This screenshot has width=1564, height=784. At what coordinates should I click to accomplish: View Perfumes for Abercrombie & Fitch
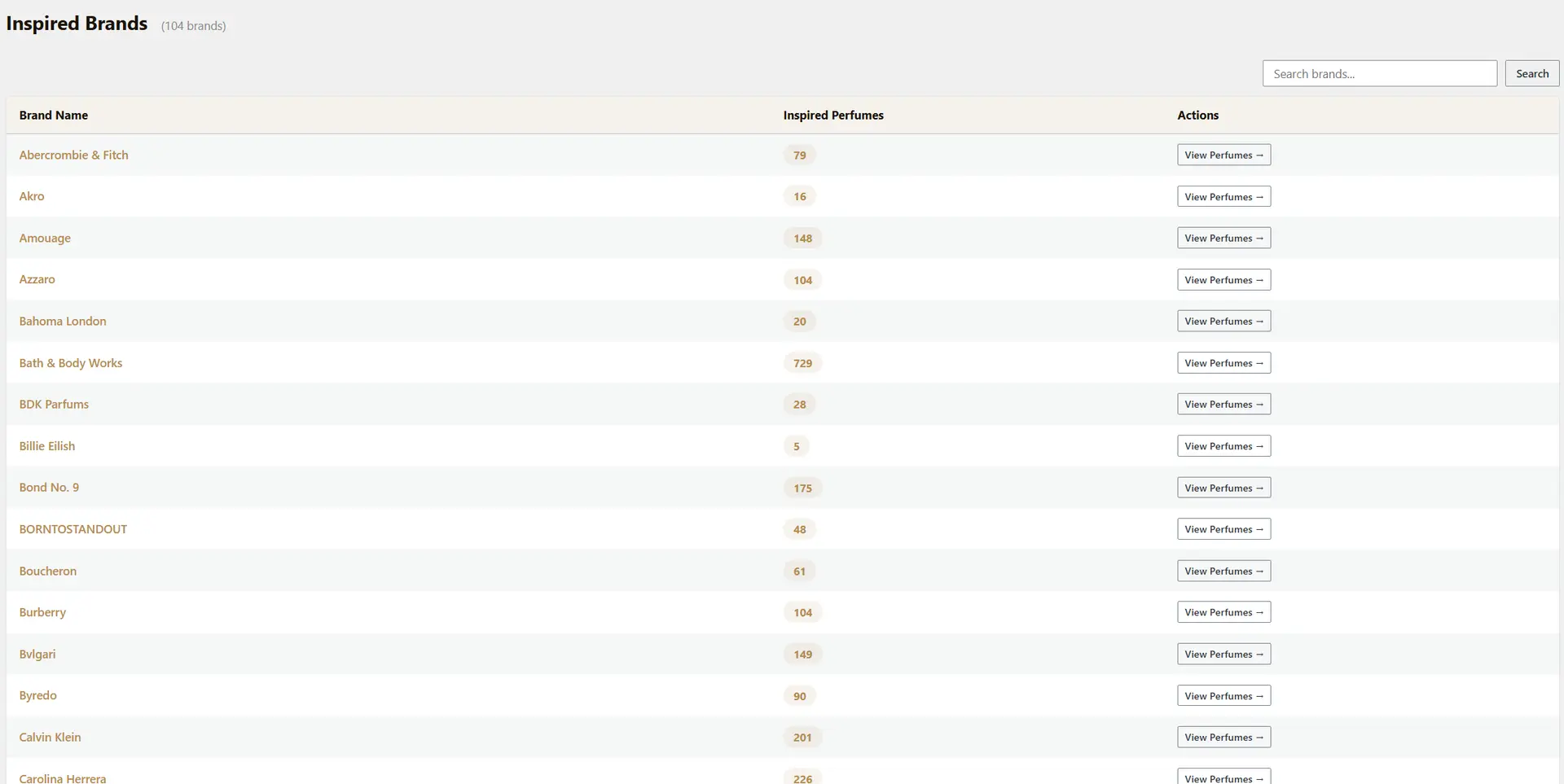pyautogui.click(x=1224, y=155)
